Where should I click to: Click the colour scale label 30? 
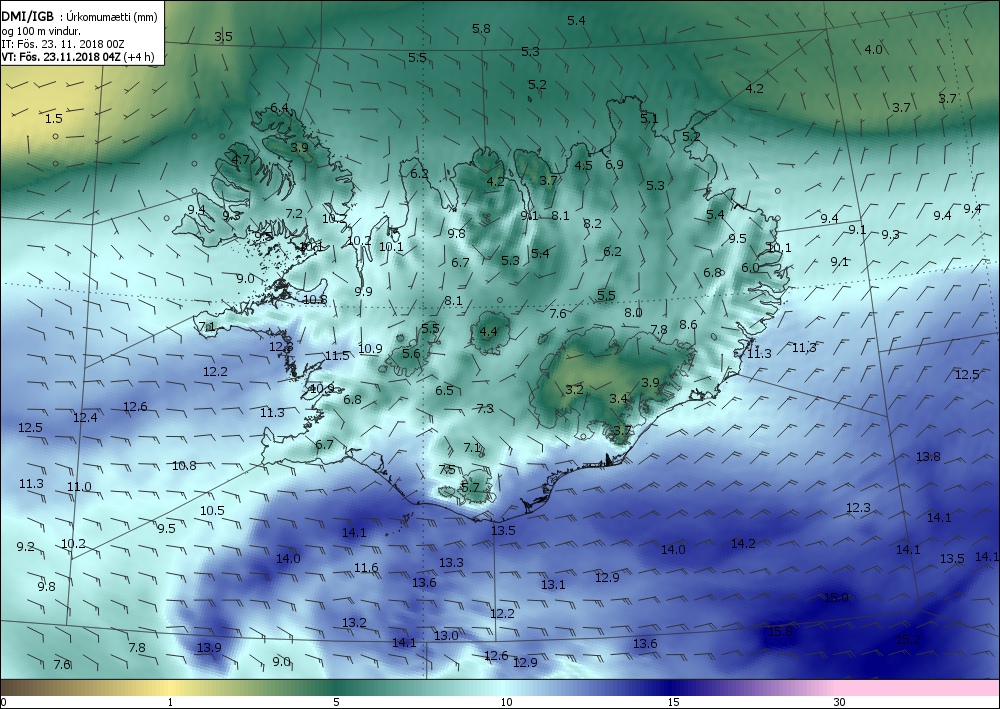(x=839, y=702)
